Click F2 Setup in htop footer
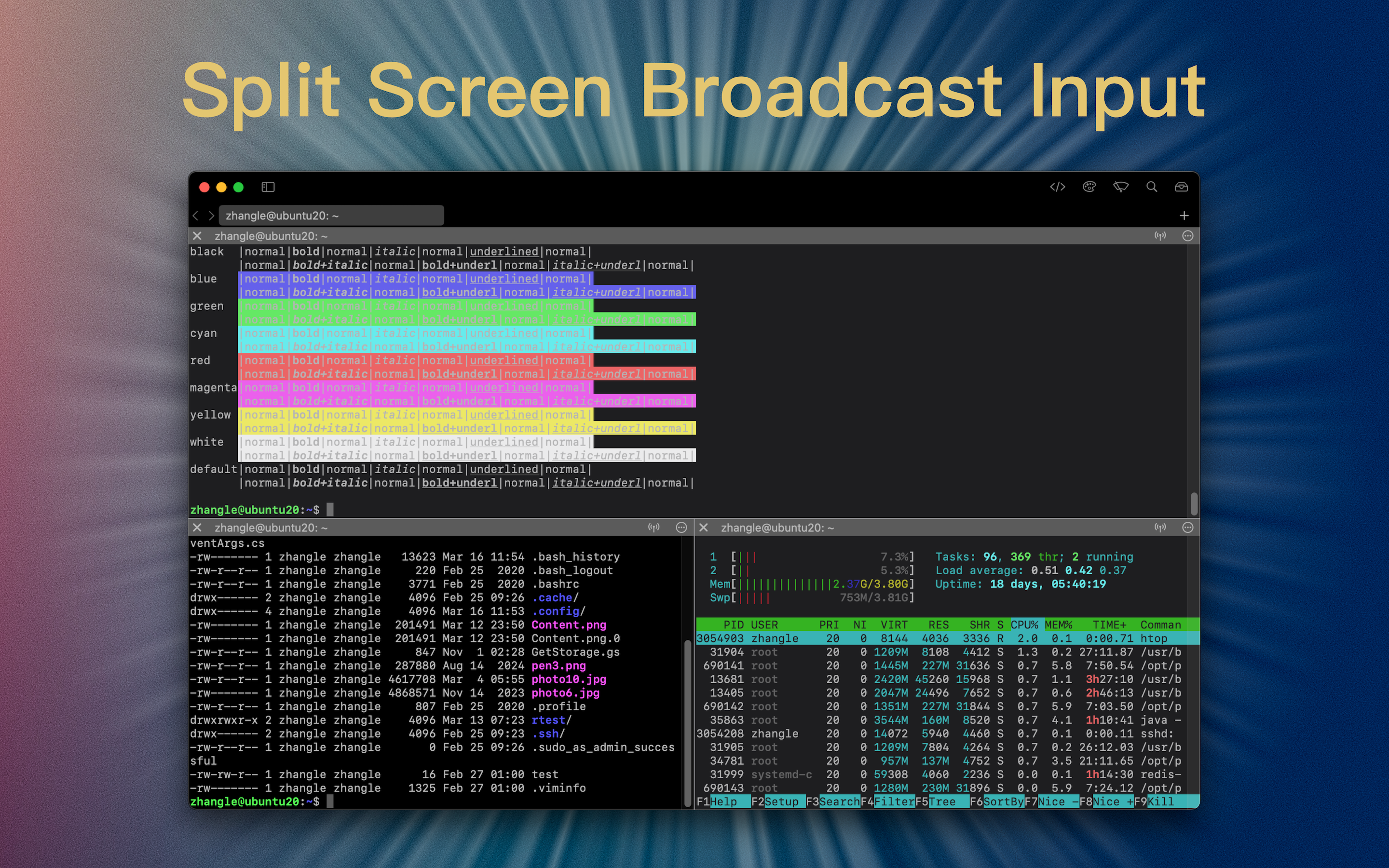The height and width of the screenshot is (868, 1389). 778,802
